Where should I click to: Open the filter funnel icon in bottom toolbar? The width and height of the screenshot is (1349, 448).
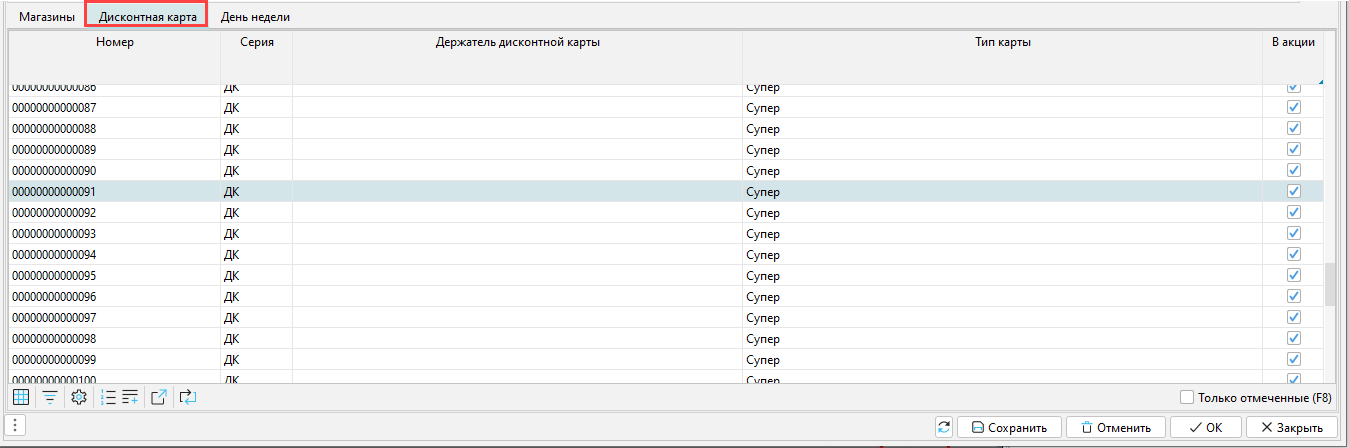tap(48, 397)
